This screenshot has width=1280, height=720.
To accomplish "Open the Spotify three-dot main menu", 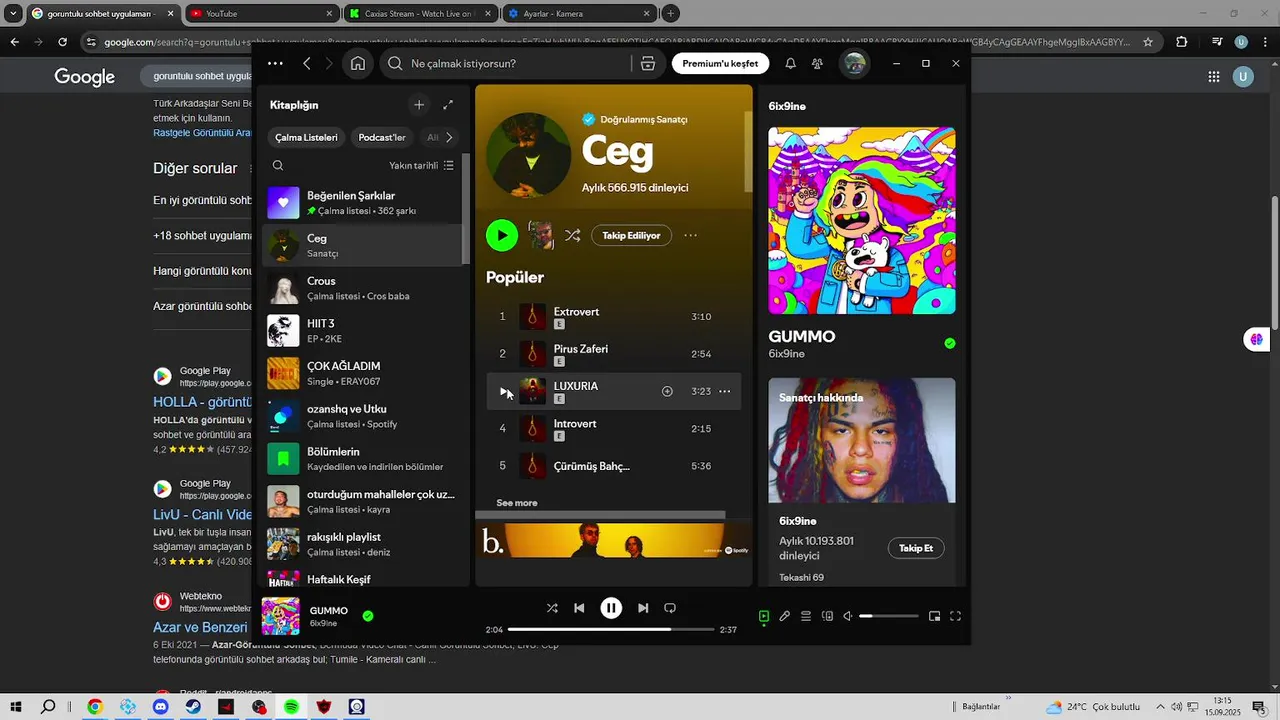I will click(275, 63).
